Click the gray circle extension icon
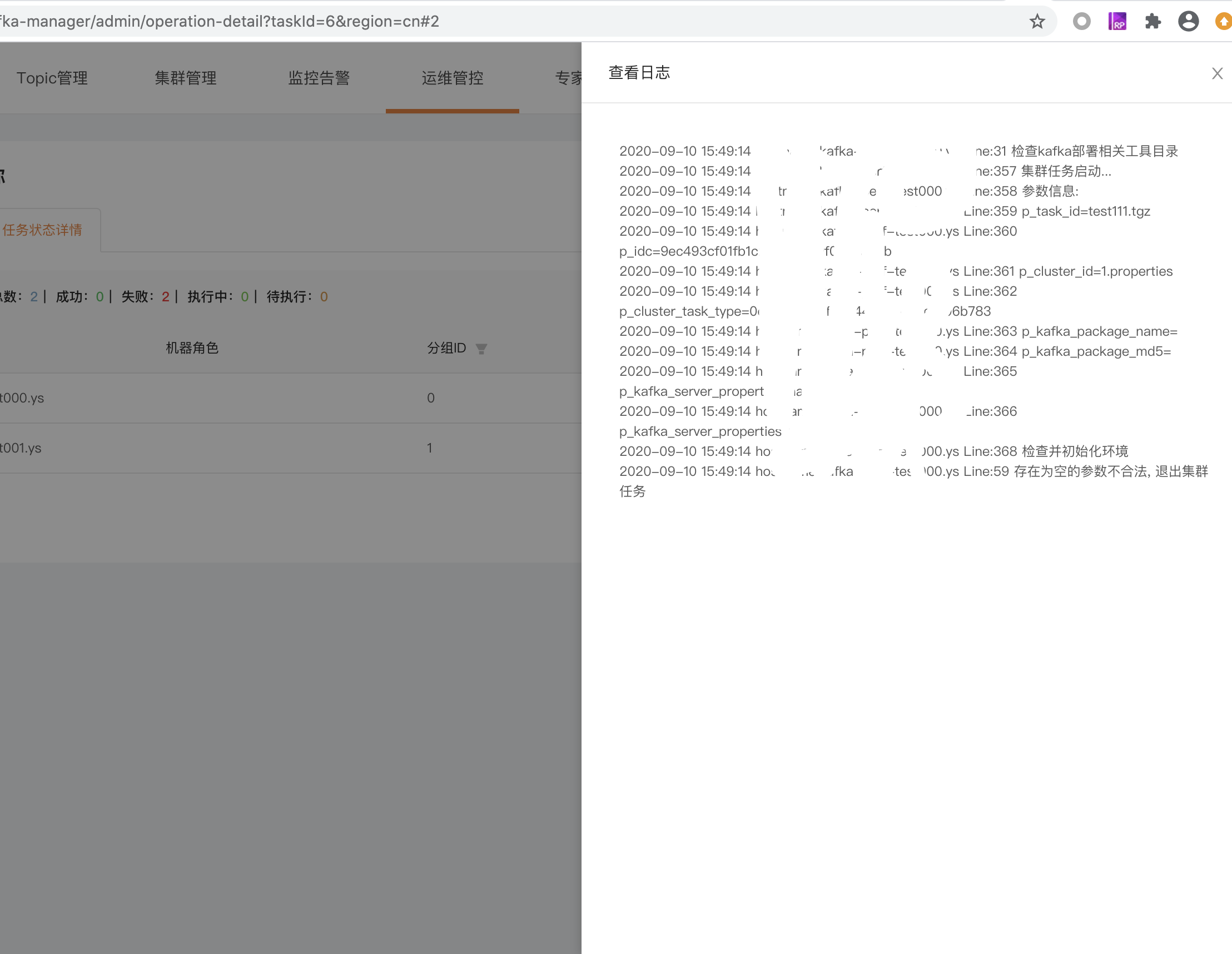The width and height of the screenshot is (1232, 954). pyautogui.click(x=1081, y=22)
